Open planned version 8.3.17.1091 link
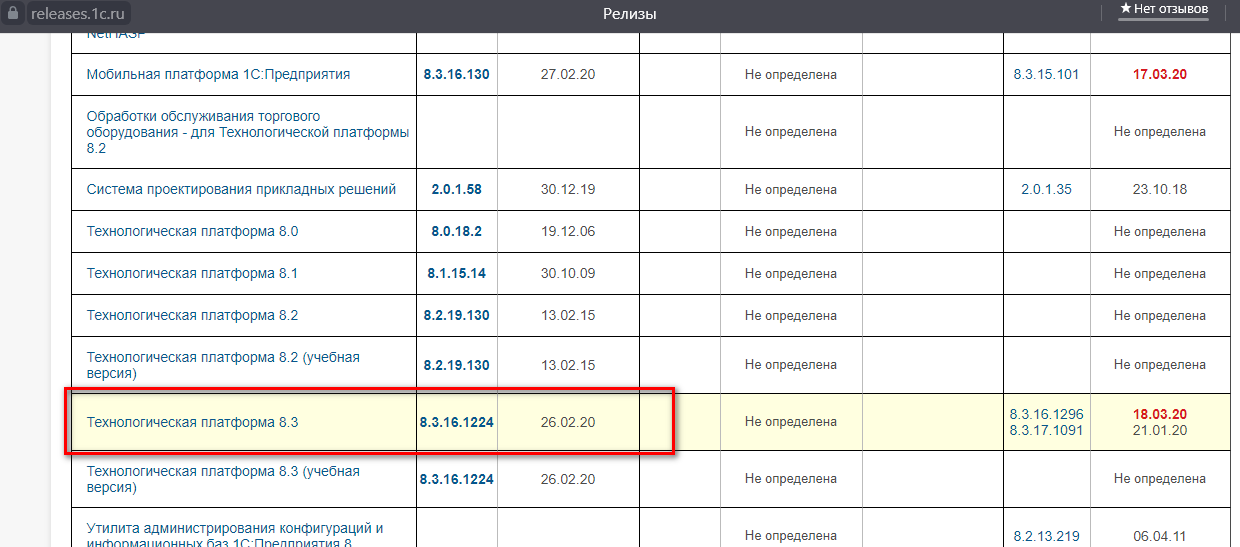1240x547 pixels. point(1046,430)
